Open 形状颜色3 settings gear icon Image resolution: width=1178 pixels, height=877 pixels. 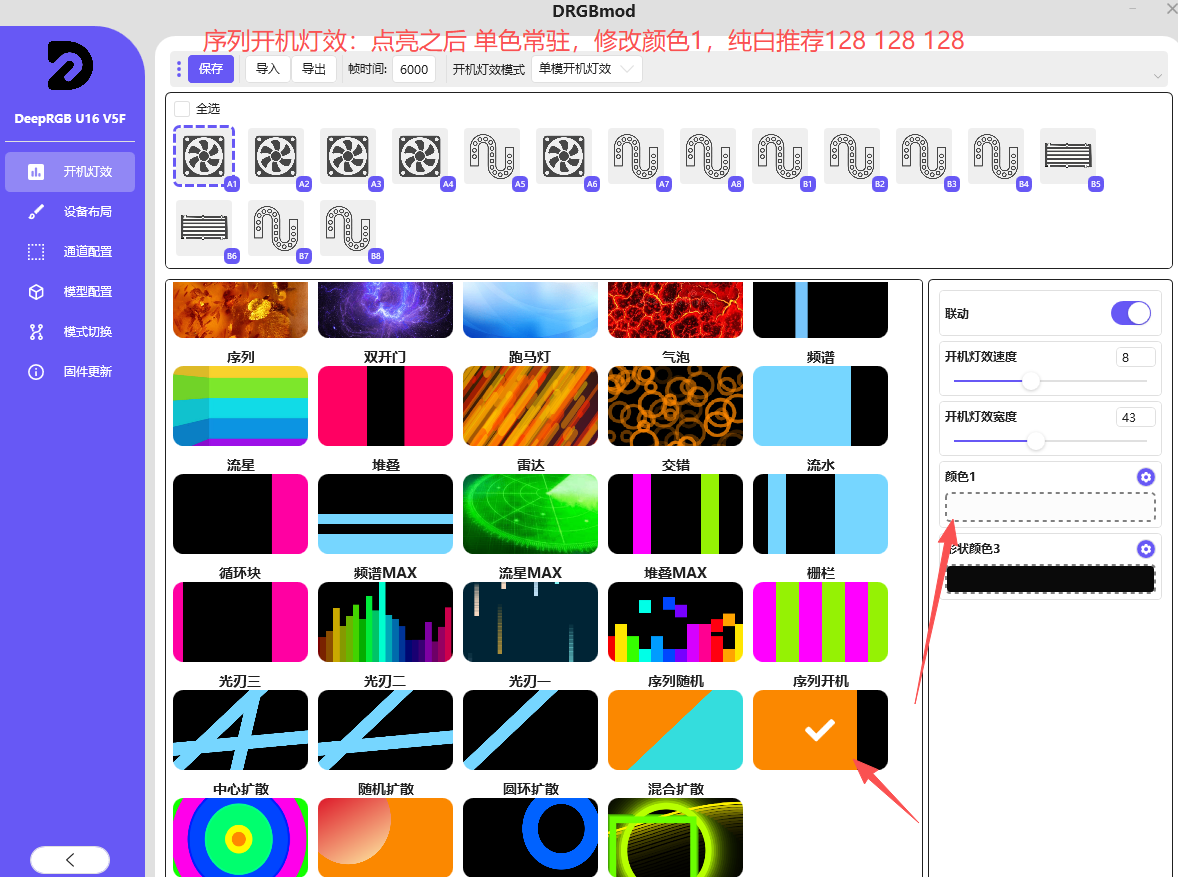click(1145, 549)
